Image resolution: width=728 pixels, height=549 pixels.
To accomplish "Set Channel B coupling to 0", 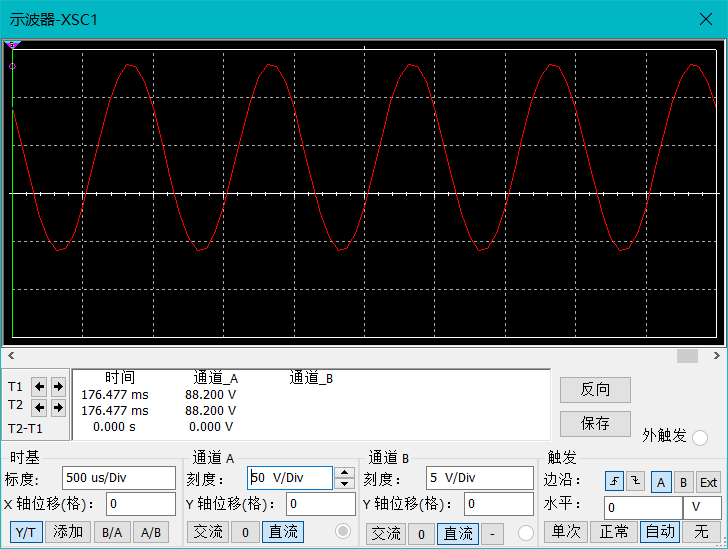I will click(x=421, y=534).
